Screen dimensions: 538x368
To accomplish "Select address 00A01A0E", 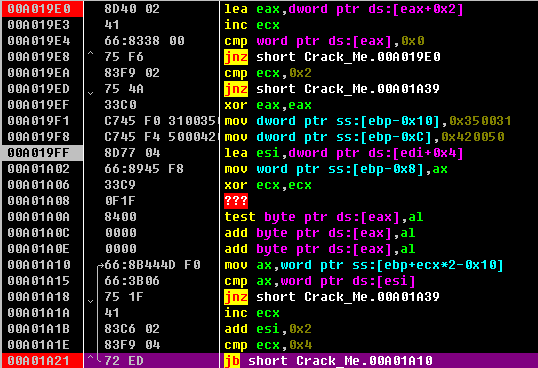I will coord(39,249).
